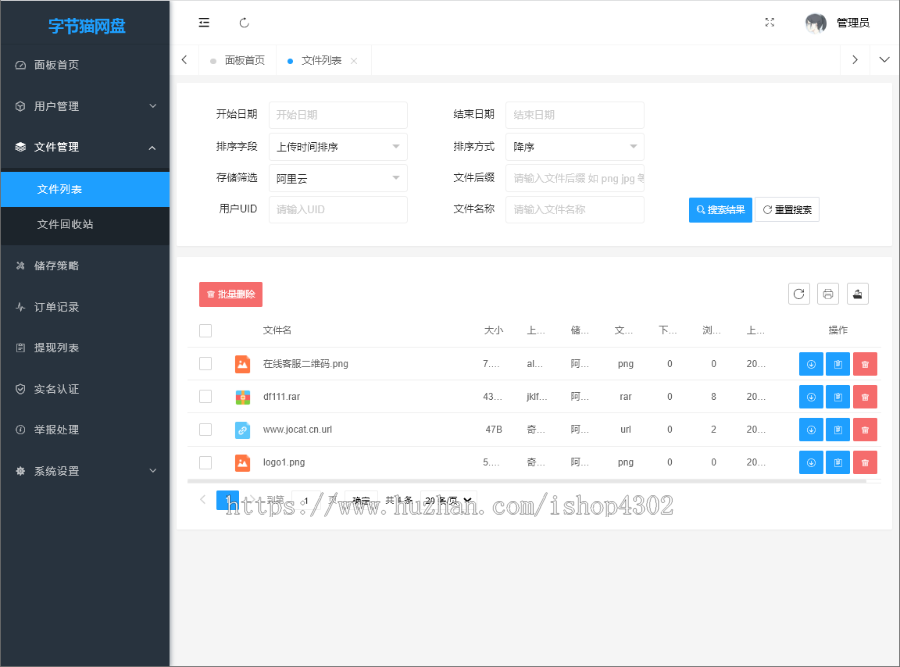Click link icon of www.jocat.cn.url

coord(242,429)
